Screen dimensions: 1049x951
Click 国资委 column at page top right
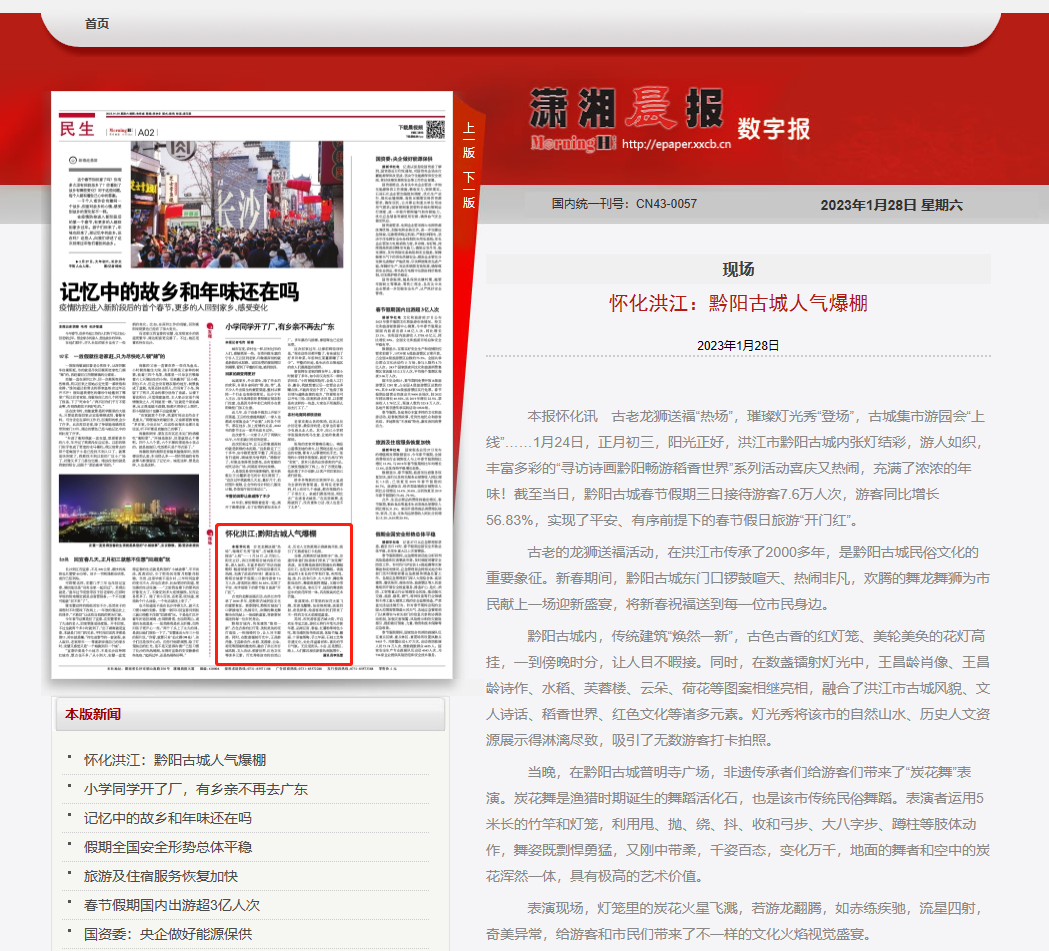408,225
